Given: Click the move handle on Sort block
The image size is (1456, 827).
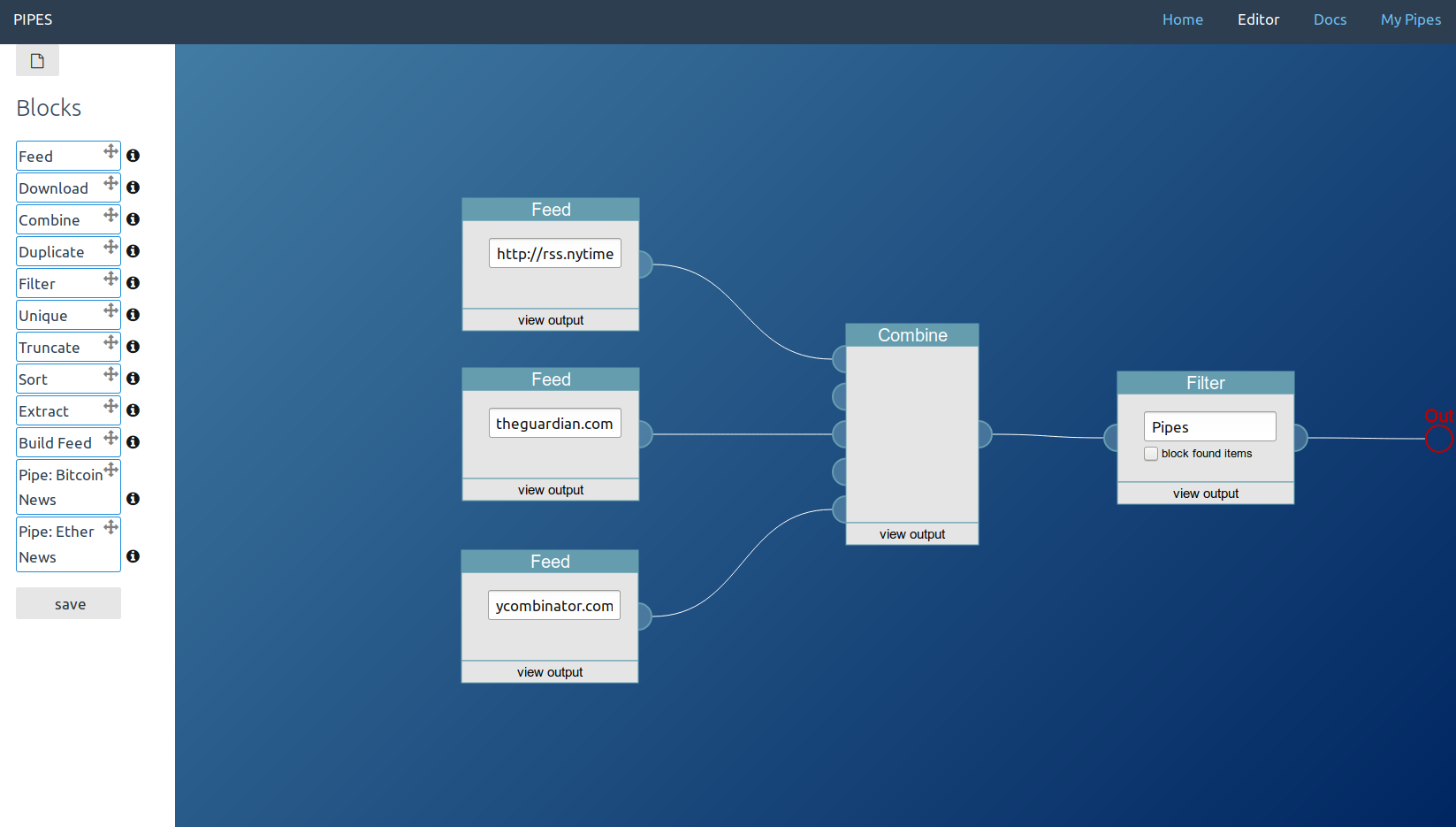Looking at the screenshot, I should click(111, 374).
